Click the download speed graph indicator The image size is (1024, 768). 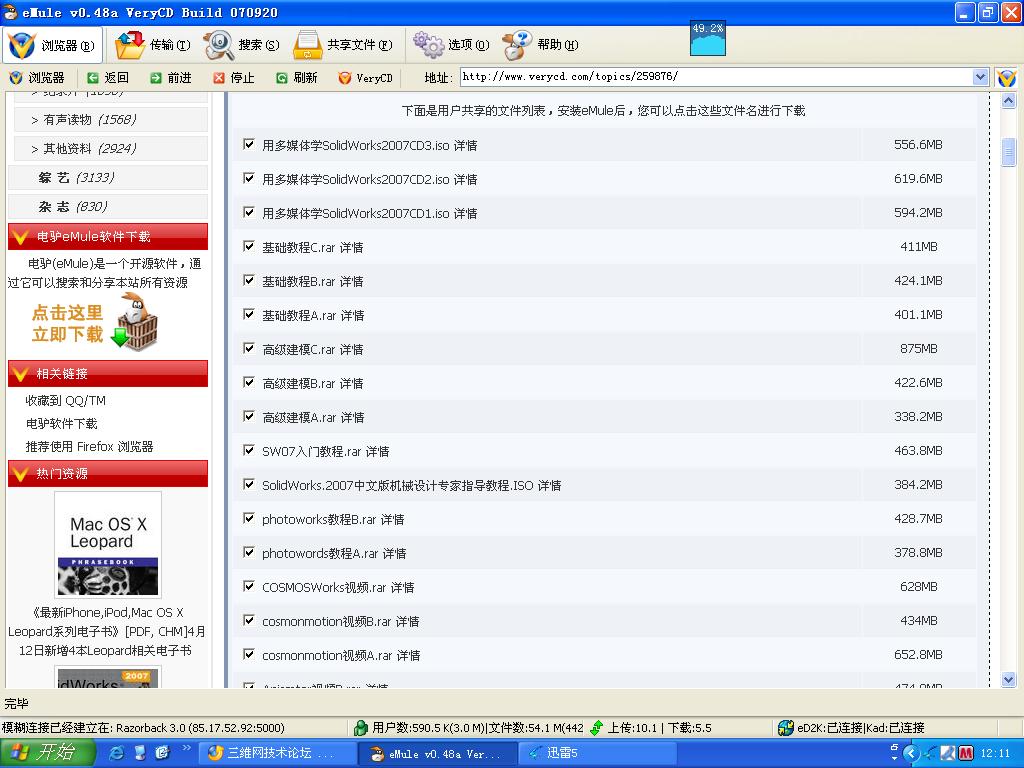[x=708, y=39]
